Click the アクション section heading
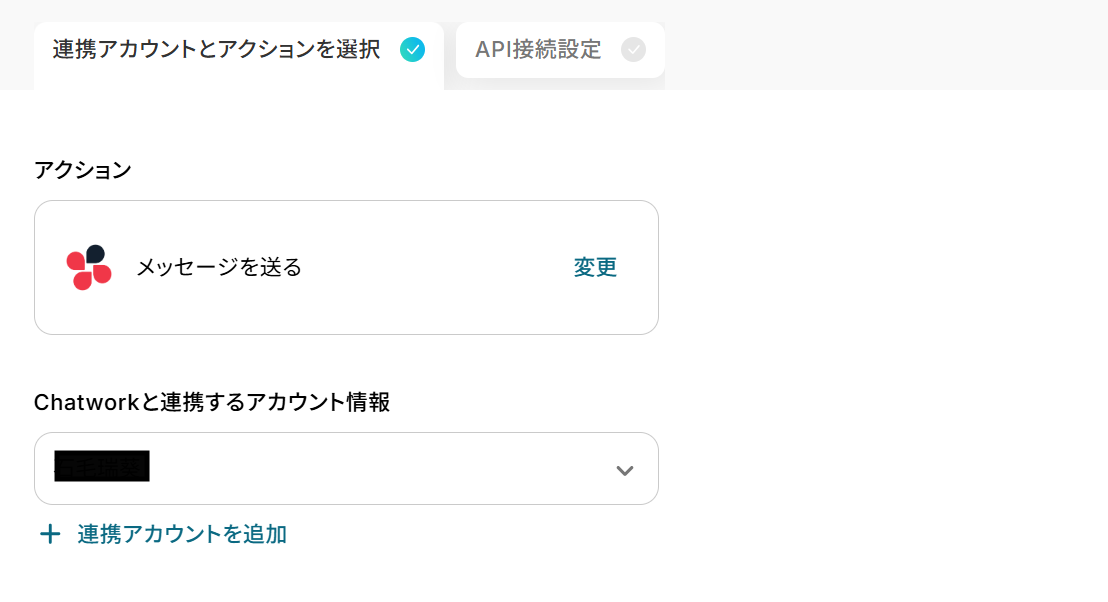Viewport: 1108px width, 602px height. [83, 170]
